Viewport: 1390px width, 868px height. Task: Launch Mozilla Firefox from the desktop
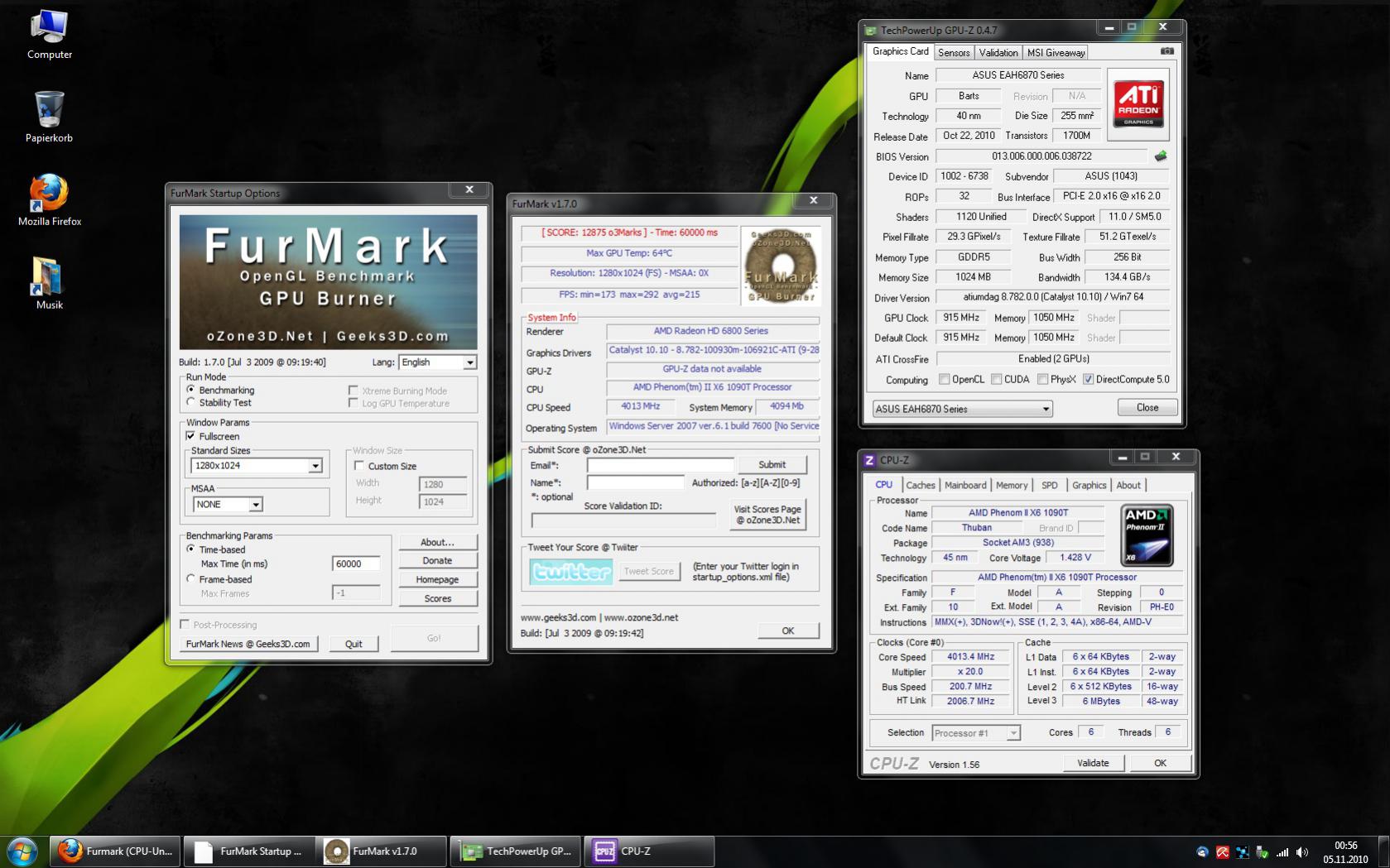point(49,200)
